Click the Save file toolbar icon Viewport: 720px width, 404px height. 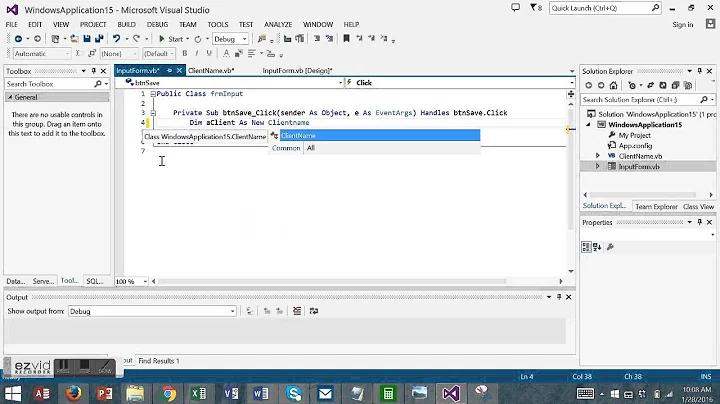87,39
